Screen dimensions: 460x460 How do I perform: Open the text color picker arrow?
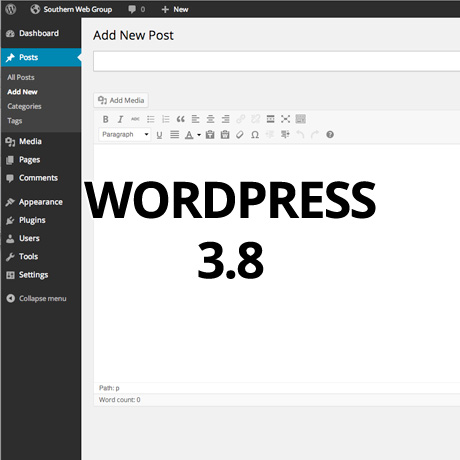(199, 135)
